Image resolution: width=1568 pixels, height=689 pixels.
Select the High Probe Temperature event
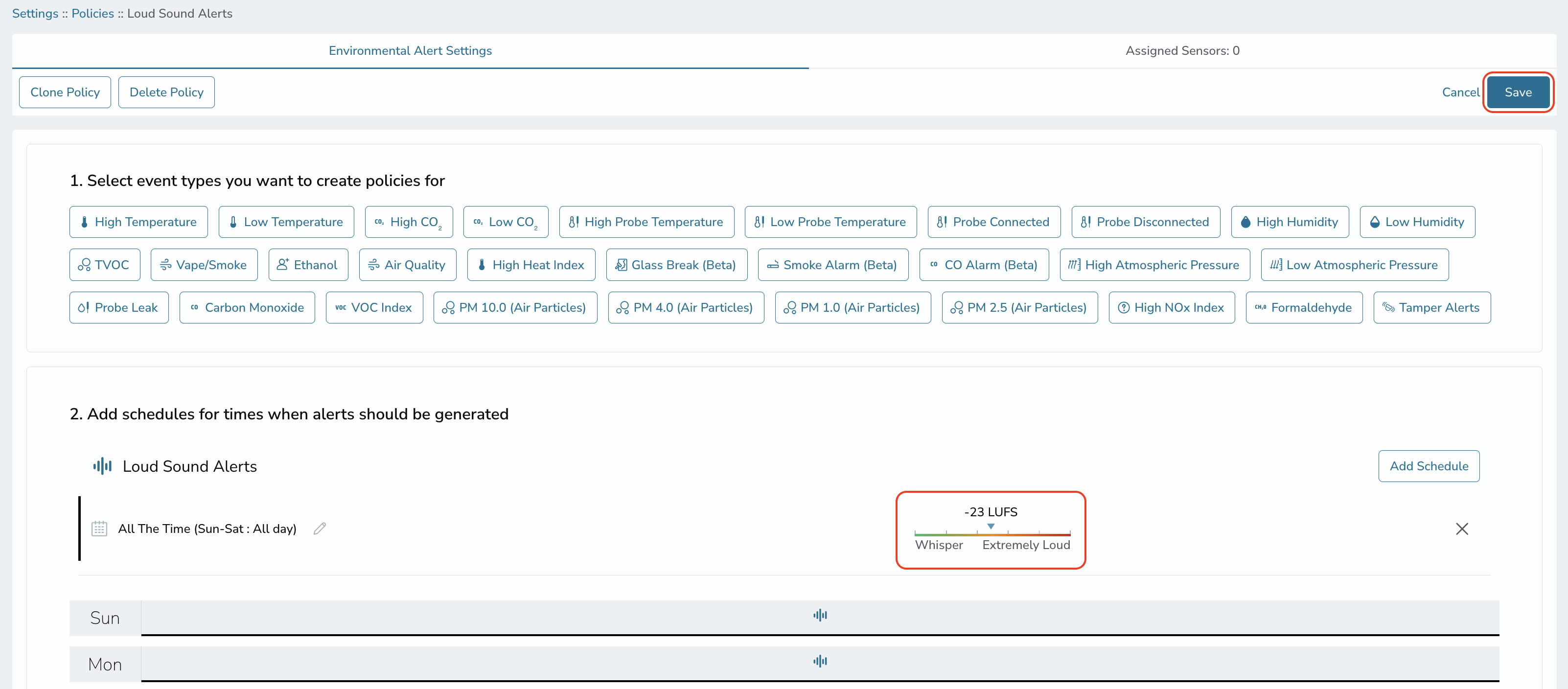646,222
